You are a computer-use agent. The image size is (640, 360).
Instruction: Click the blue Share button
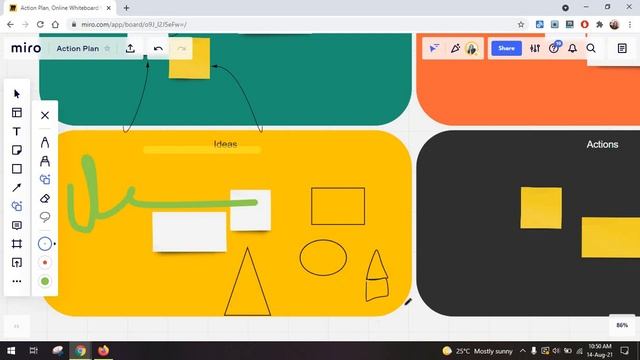506,48
